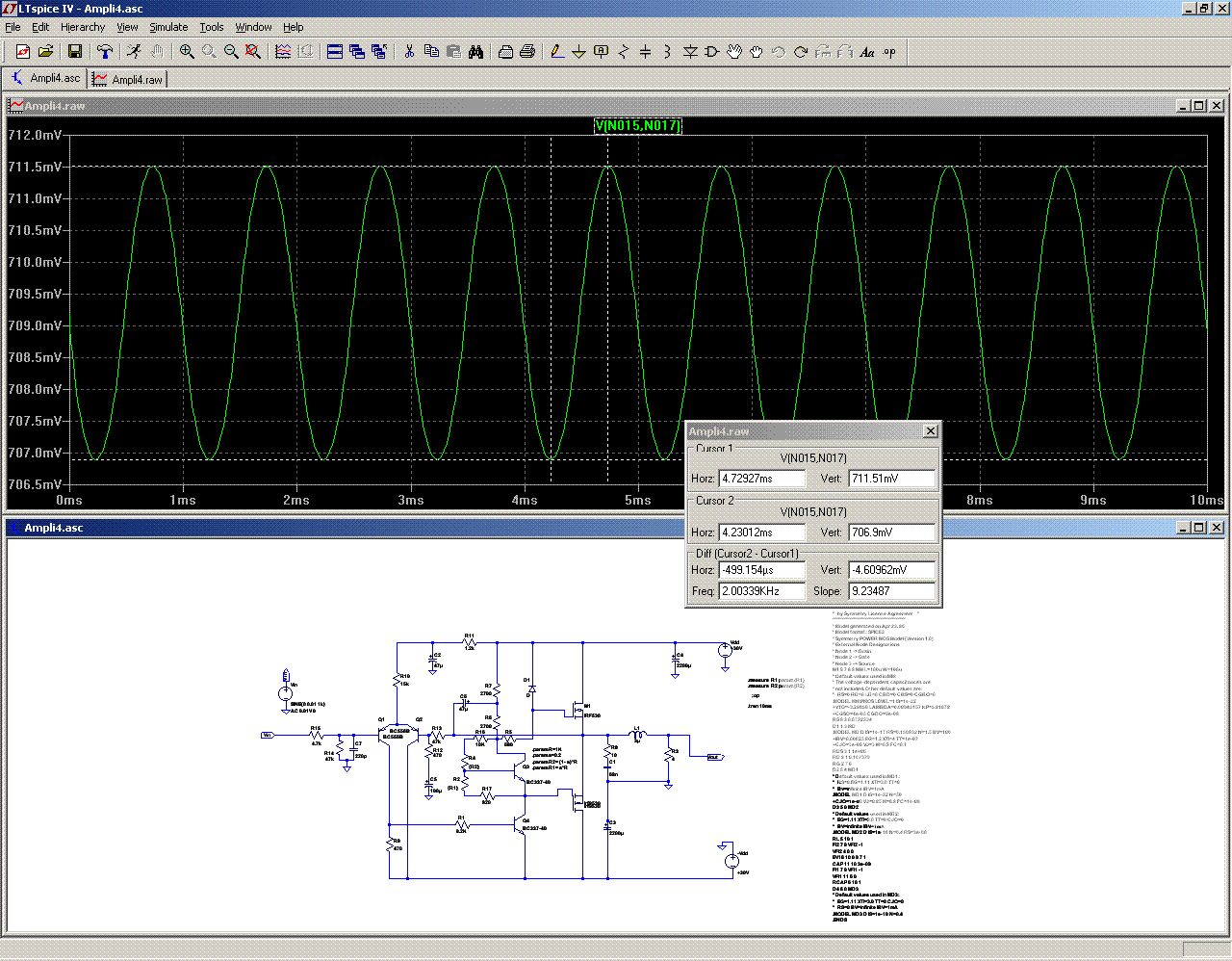Click the Run simulation icon
Viewport: 1232px width, 961px height.
134,52
